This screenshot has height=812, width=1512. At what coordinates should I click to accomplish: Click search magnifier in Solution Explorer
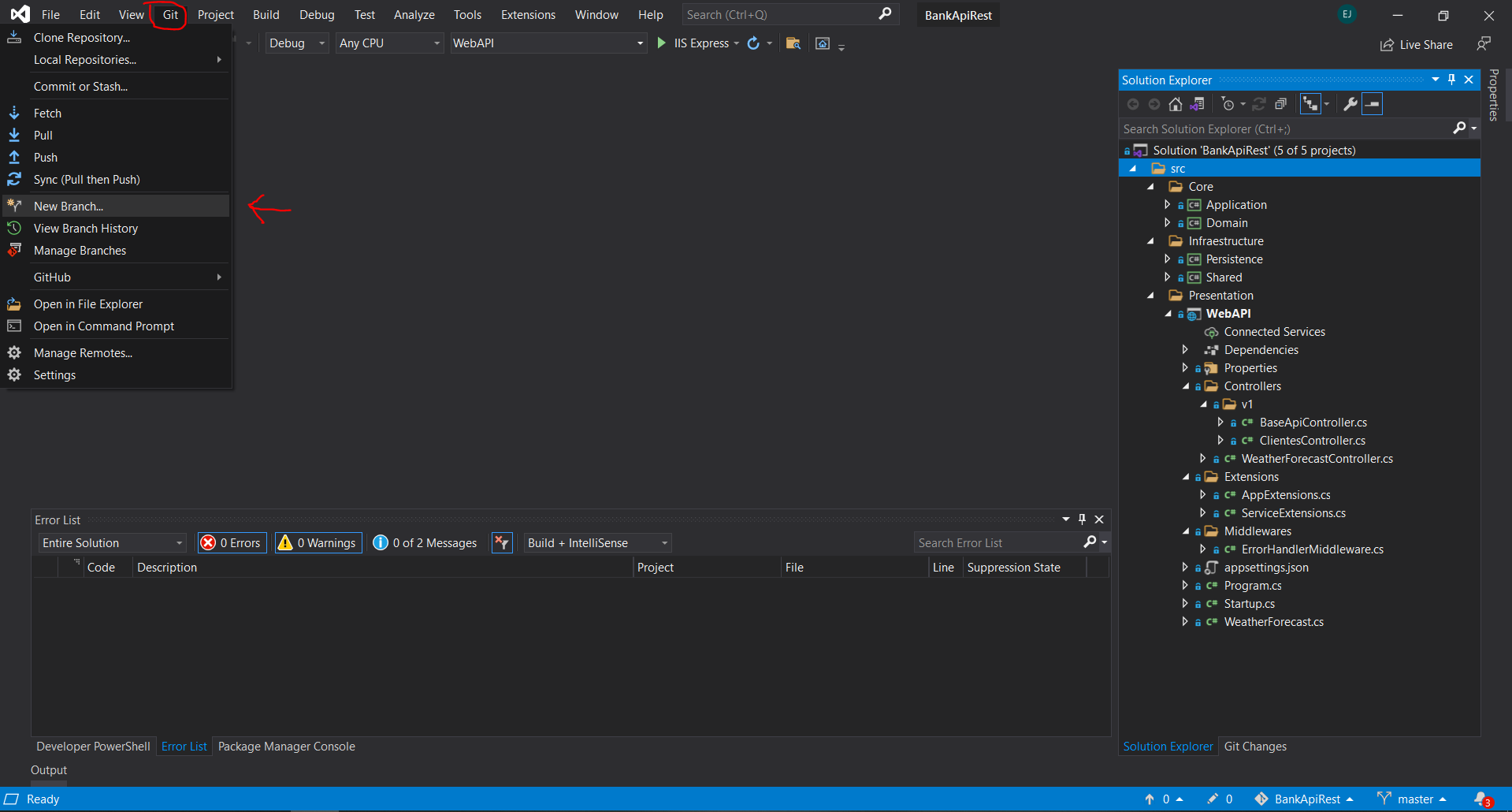pos(1459,129)
